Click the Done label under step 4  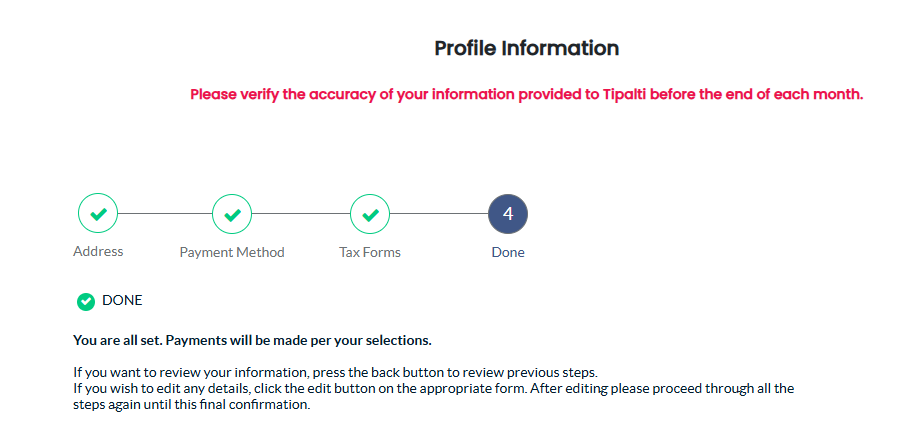point(508,252)
